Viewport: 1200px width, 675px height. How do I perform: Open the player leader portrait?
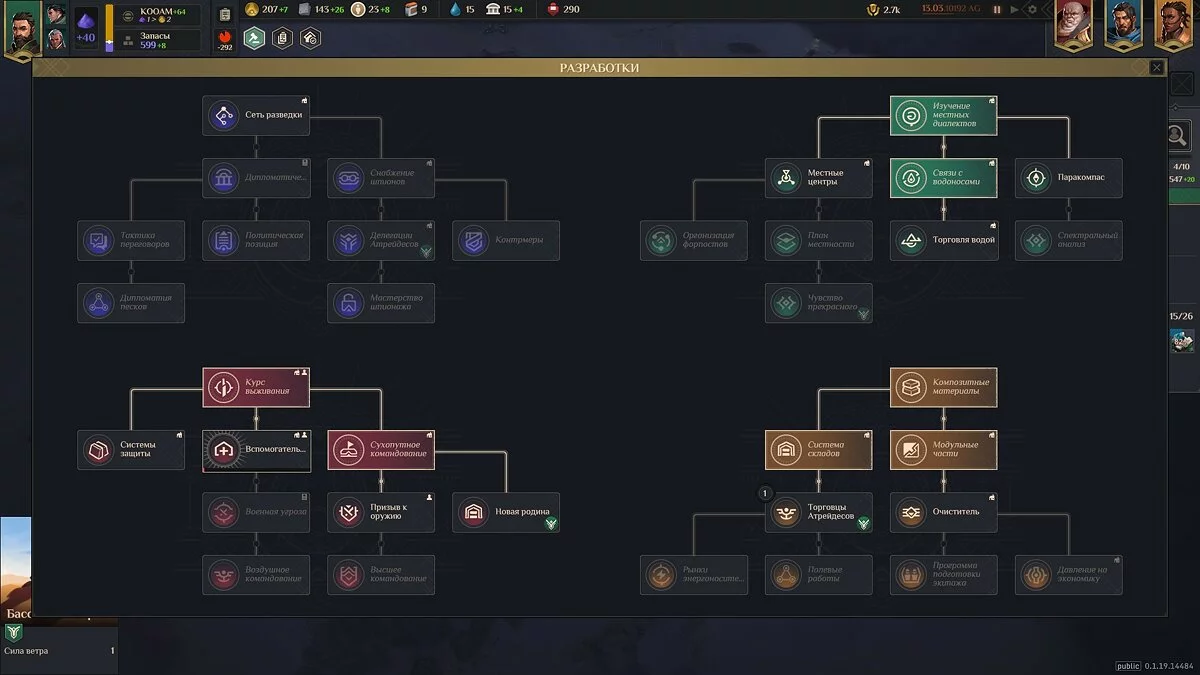[x=21, y=28]
